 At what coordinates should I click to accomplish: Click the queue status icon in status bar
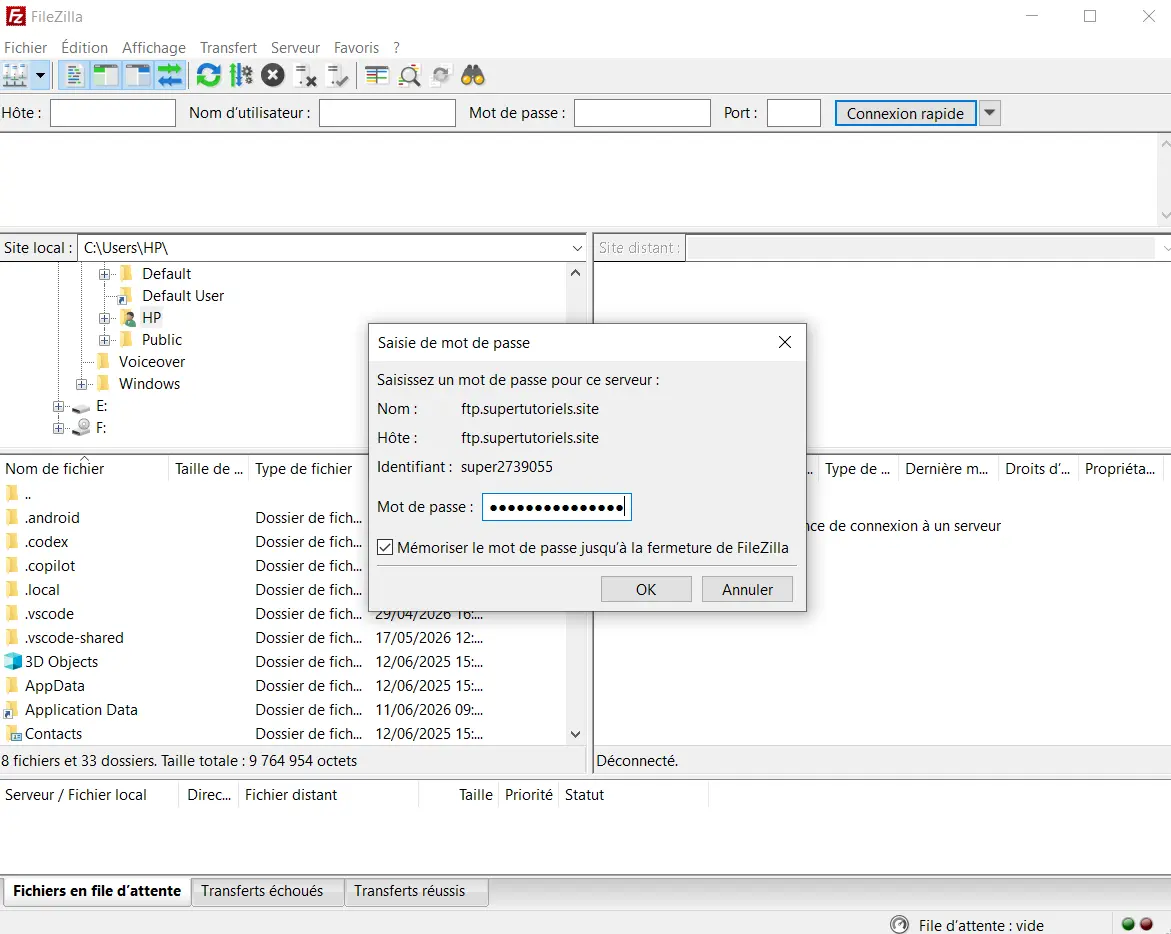click(x=899, y=925)
